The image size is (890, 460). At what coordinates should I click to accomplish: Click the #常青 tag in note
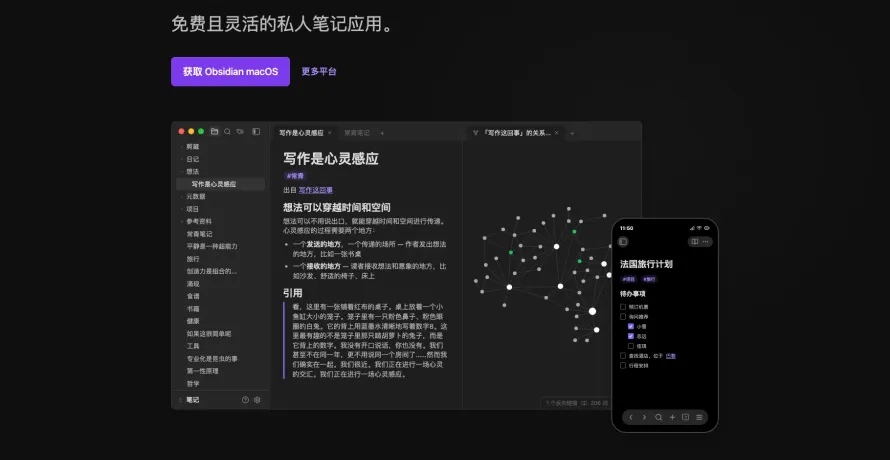coord(295,176)
